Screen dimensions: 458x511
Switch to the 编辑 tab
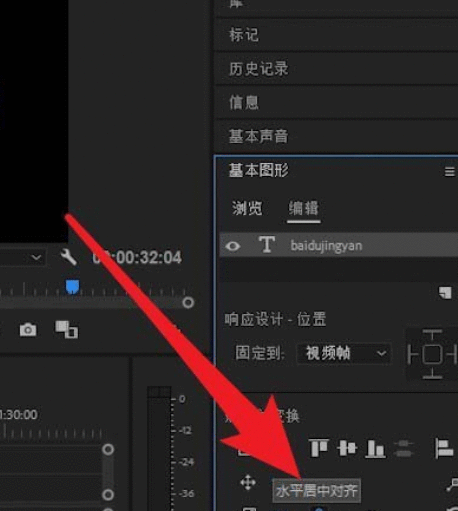(x=304, y=209)
